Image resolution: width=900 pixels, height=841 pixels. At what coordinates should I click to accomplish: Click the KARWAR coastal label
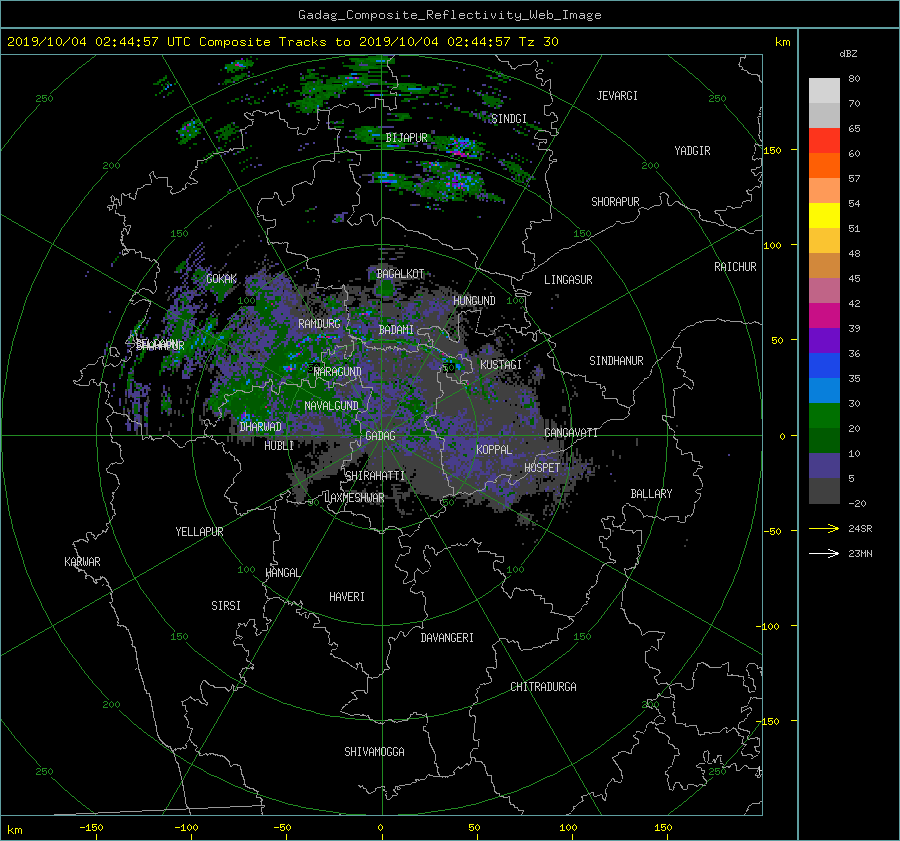click(x=82, y=561)
